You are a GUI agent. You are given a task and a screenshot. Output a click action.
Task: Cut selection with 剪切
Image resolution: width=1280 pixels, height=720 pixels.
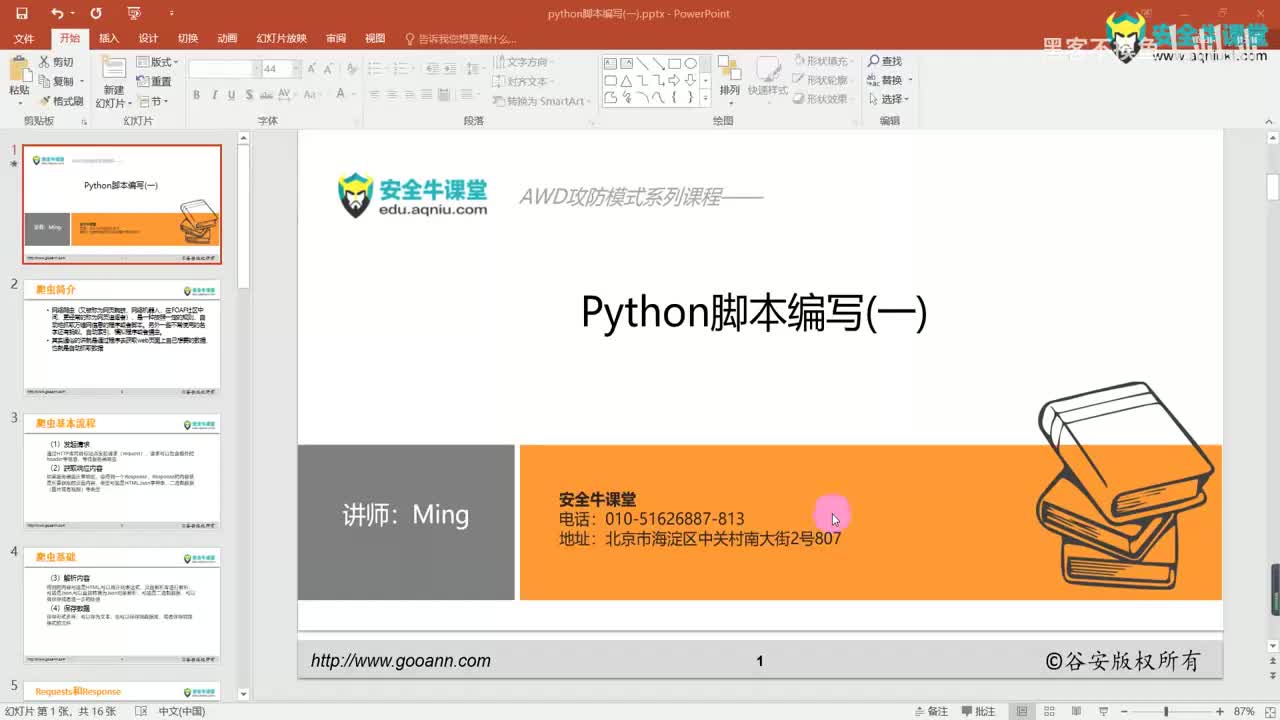click(56, 62)
